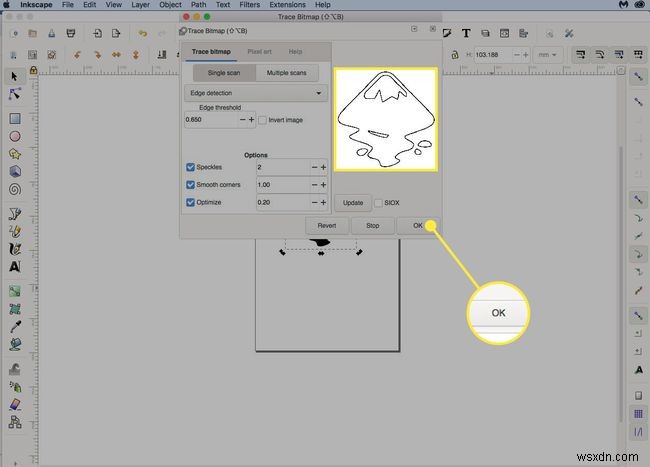Viewport: 650px width, 467px height.
Task: Increase the Smooth corners value
Action: click(323, 185)
